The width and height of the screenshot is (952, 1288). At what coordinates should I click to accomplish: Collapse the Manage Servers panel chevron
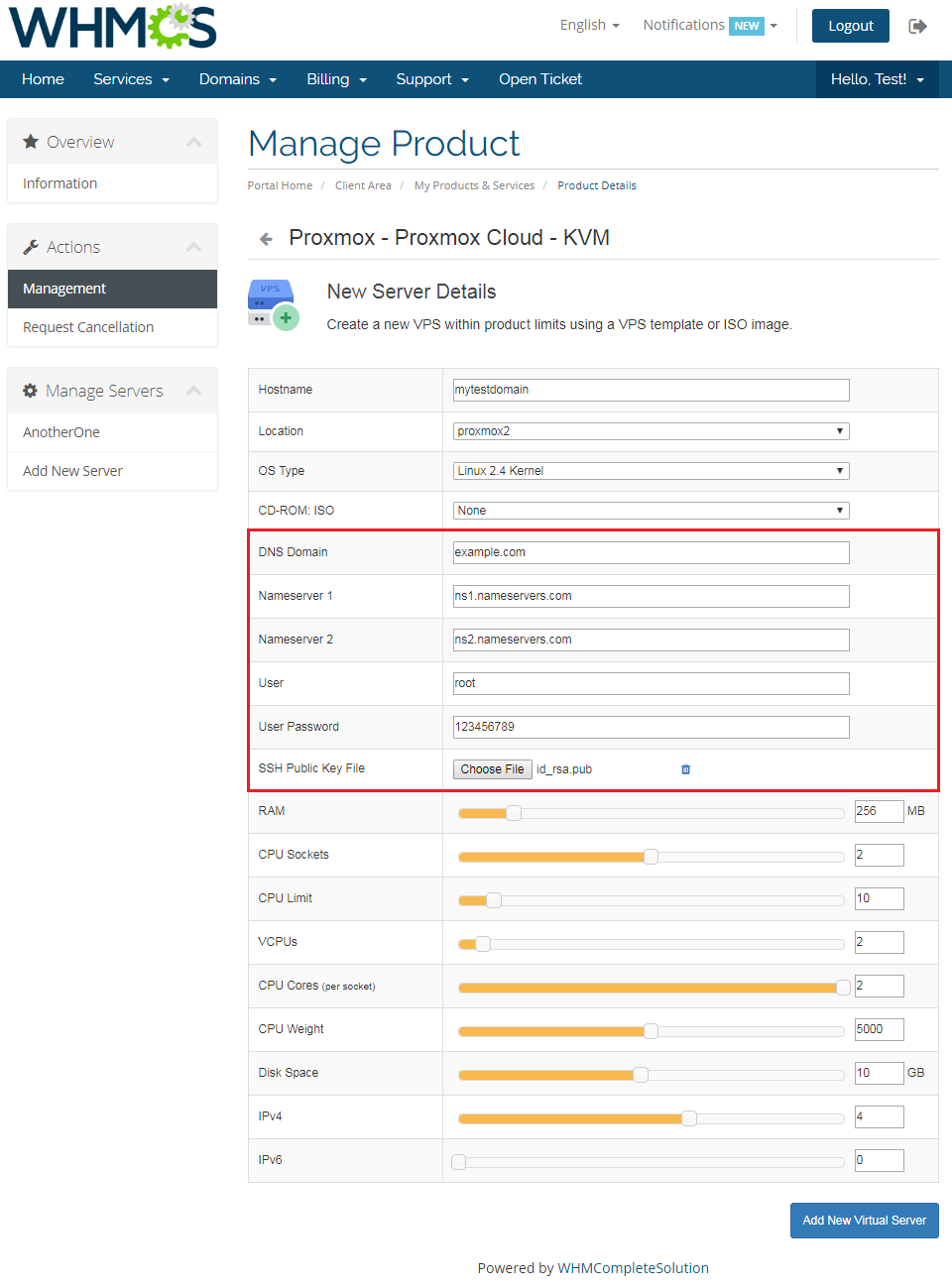click(194, 391)
